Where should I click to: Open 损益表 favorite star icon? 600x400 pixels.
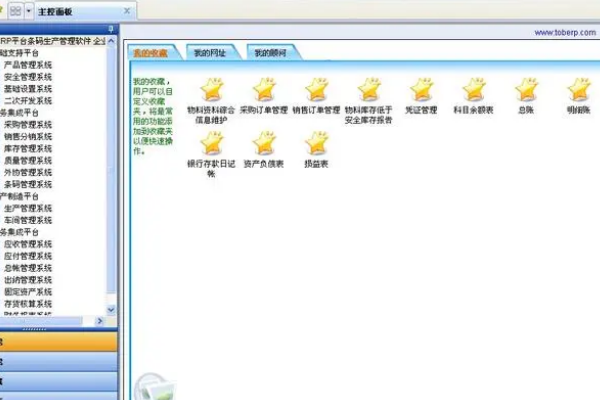point(316,142)
